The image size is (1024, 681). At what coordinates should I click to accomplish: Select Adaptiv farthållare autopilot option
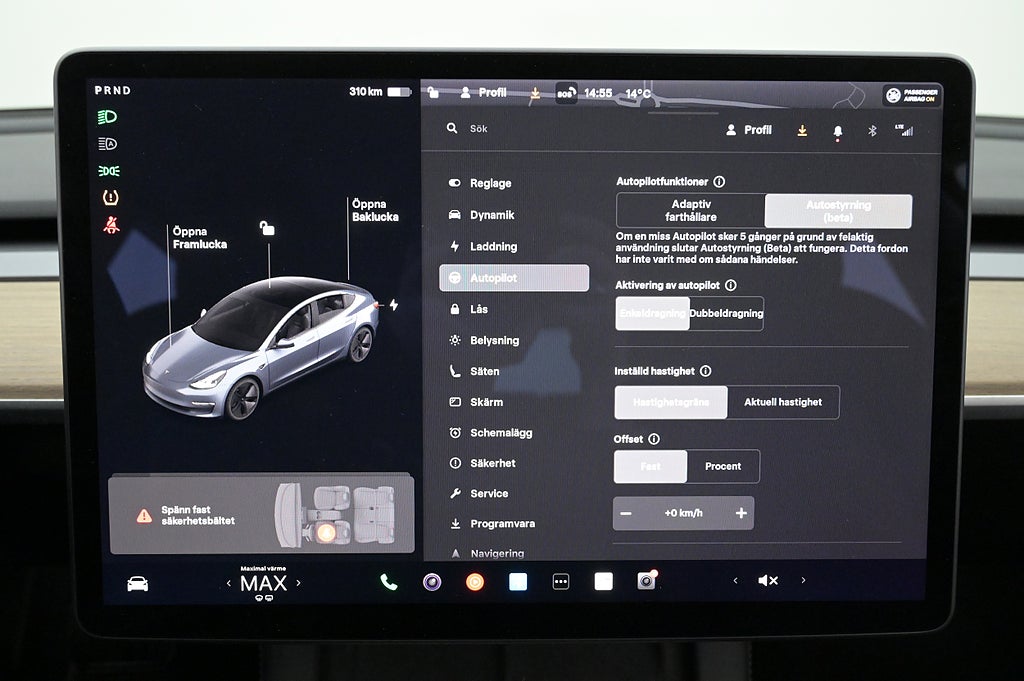pos(690,211)
